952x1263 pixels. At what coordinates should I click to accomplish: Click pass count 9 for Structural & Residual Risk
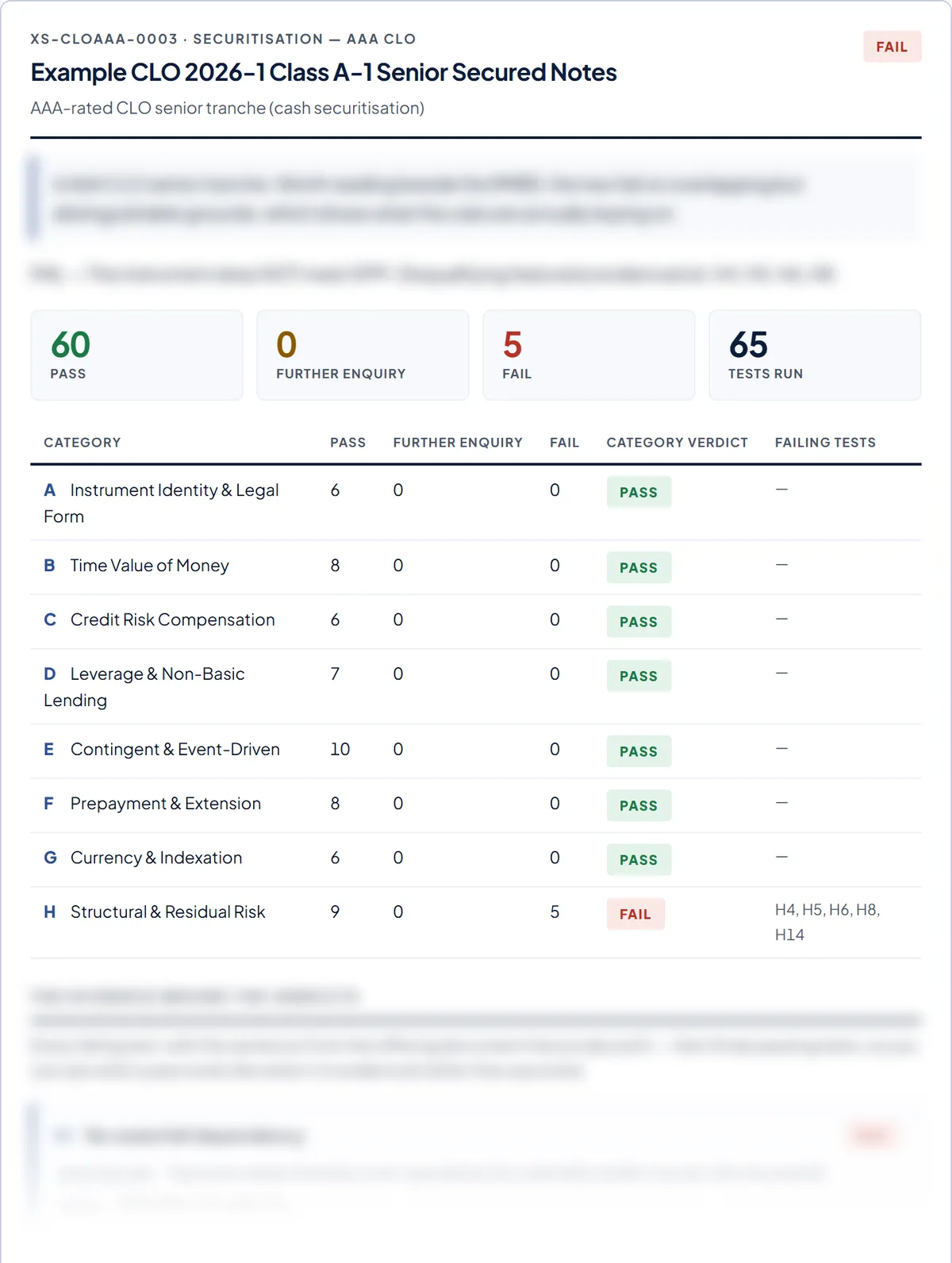pyautogui.click(x=335, y=912)
